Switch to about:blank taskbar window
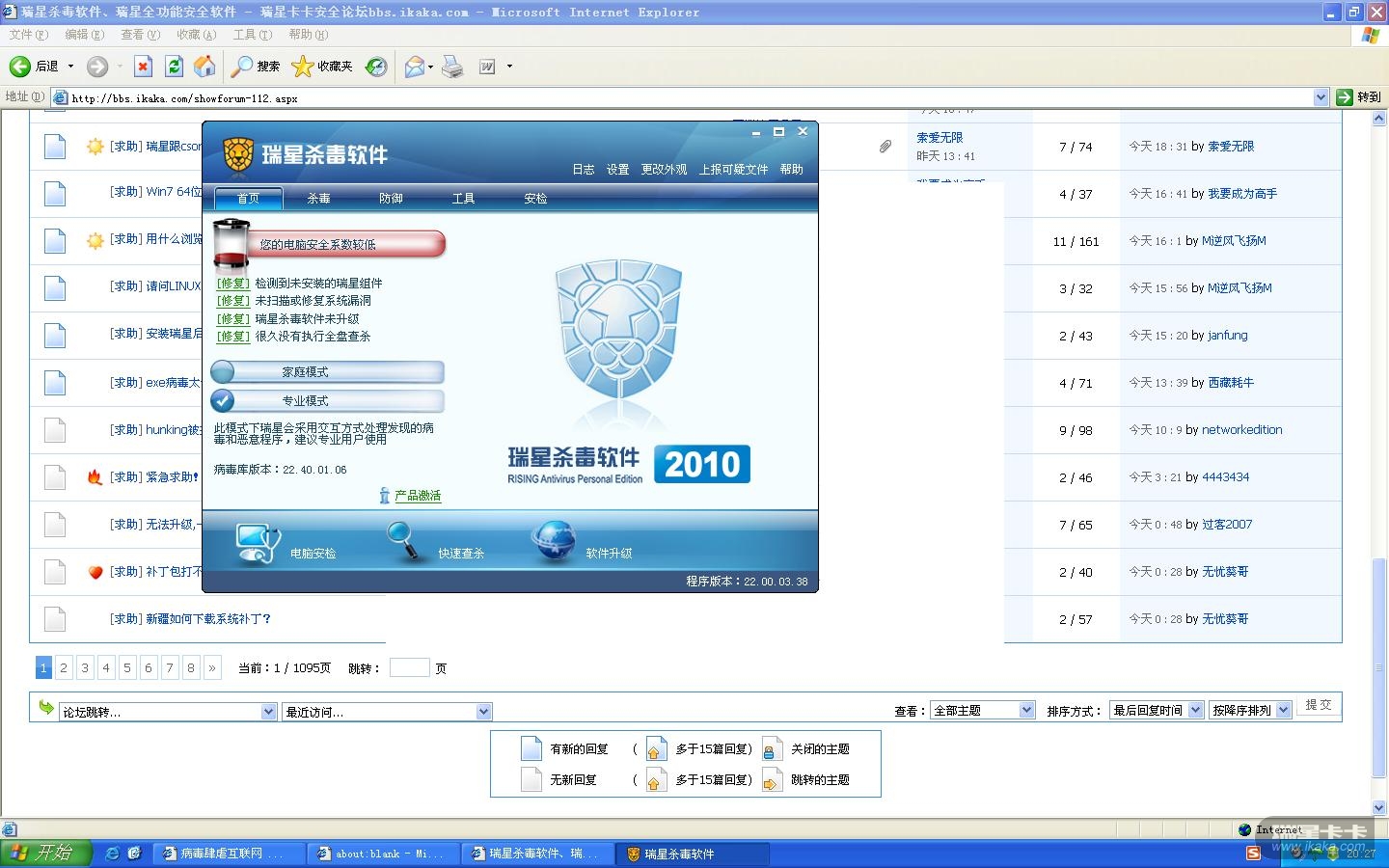This screenshot has width=1389, height=868. click(383, 854)
